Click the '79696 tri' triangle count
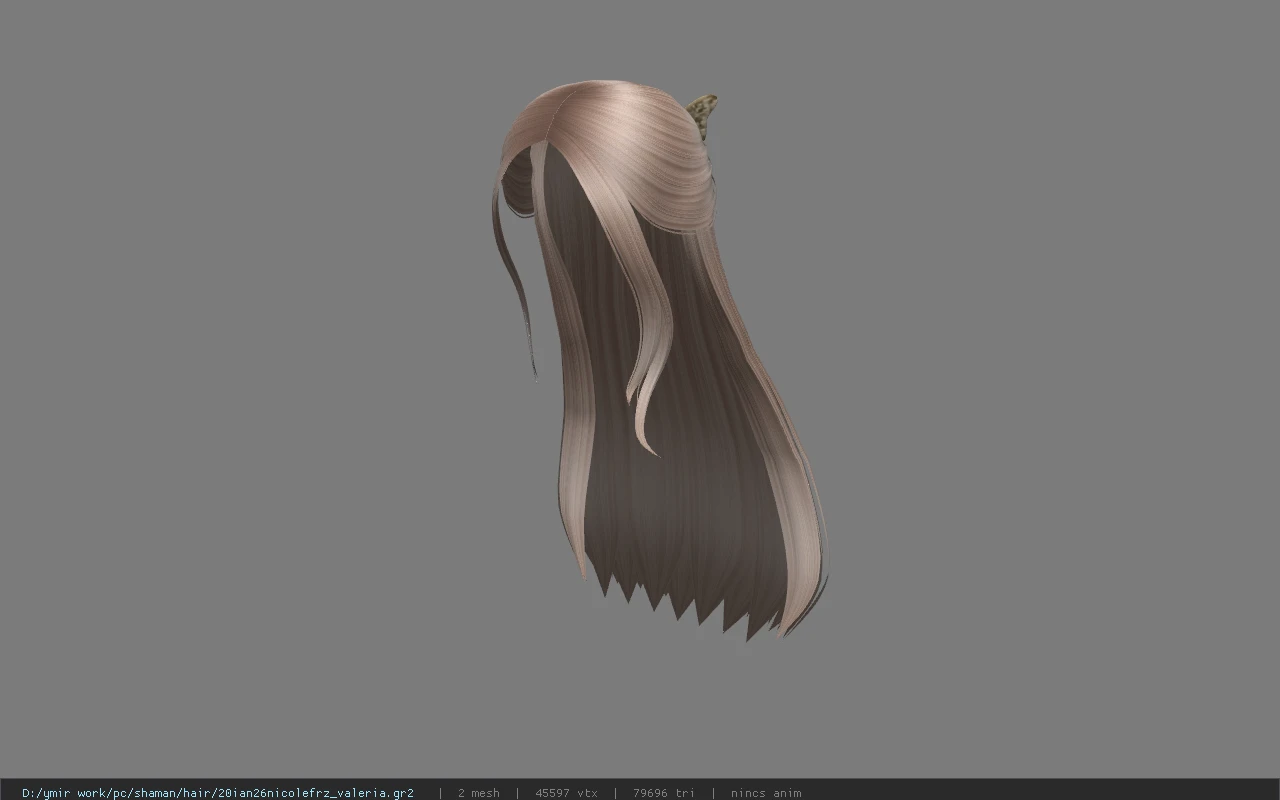 tap(663, 793)
